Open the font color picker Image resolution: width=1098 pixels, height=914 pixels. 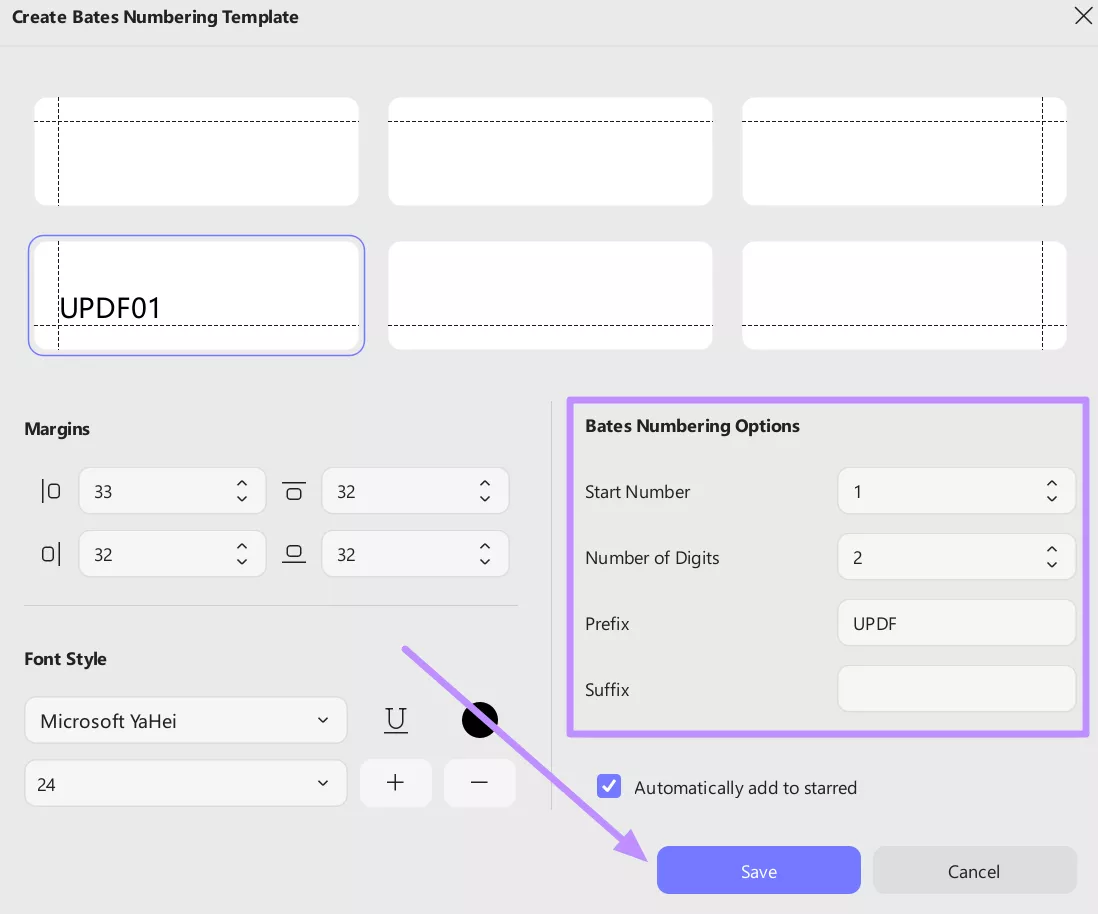pyautogui.click(x=479, y=719)
